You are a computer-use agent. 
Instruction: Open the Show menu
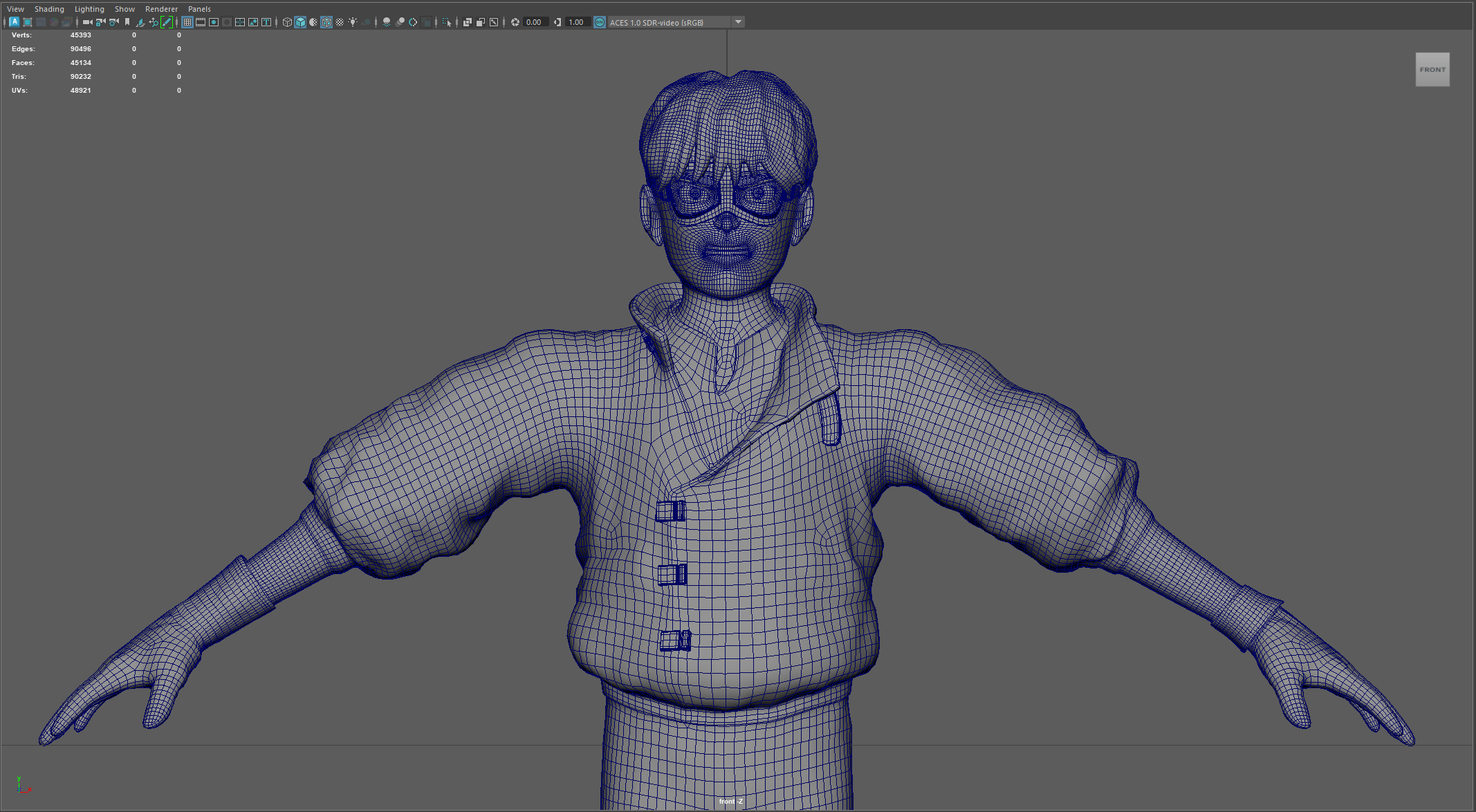(124, 9)
